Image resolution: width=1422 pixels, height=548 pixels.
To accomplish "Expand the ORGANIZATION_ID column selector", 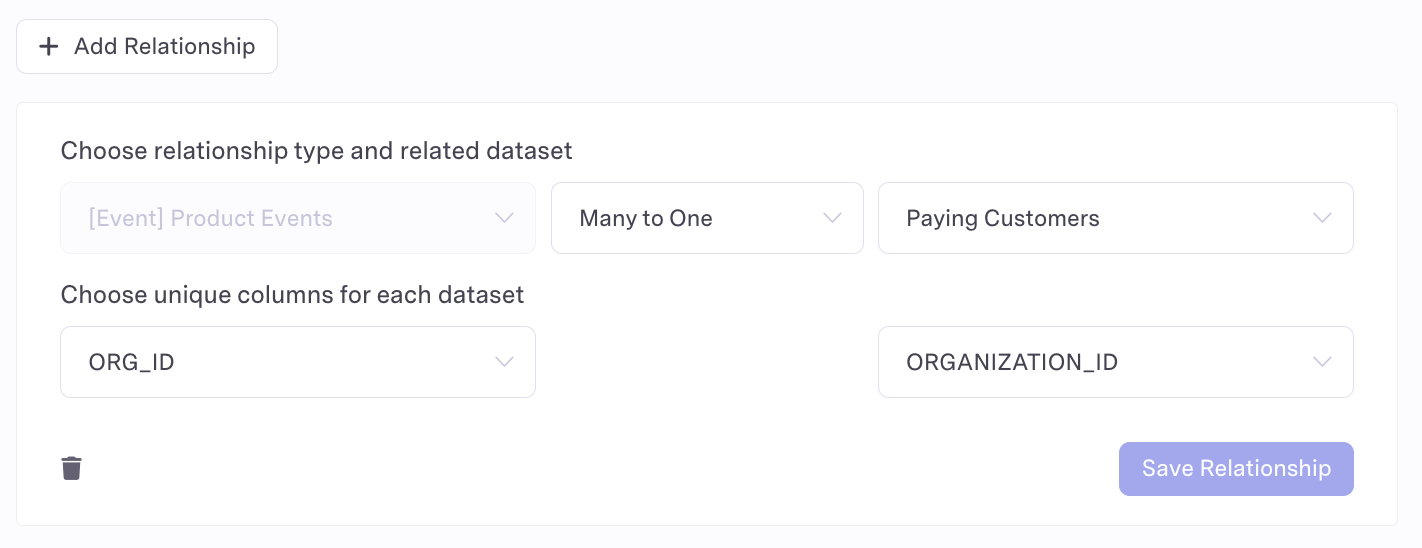I will tap(1115, 362).
